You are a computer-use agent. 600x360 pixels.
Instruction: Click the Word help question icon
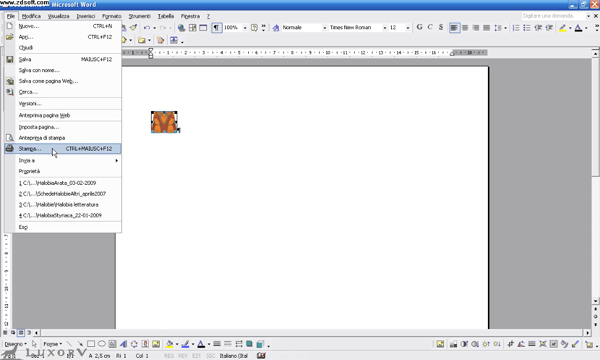(x=254, y=28)
